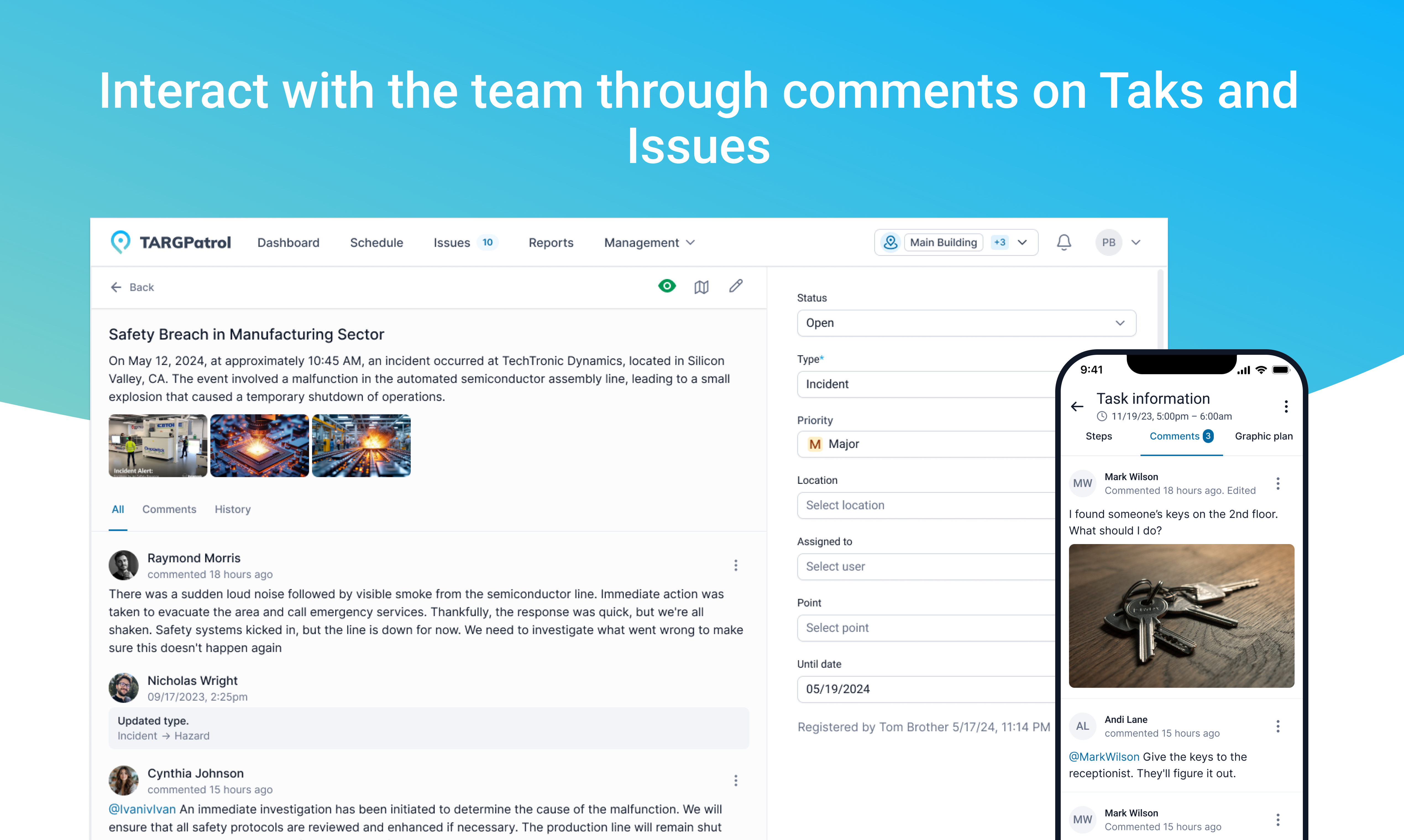Open Raymond Morris comment options menu
The height and width of the screenshot is (840, 1404).
[x=736, y=565]
